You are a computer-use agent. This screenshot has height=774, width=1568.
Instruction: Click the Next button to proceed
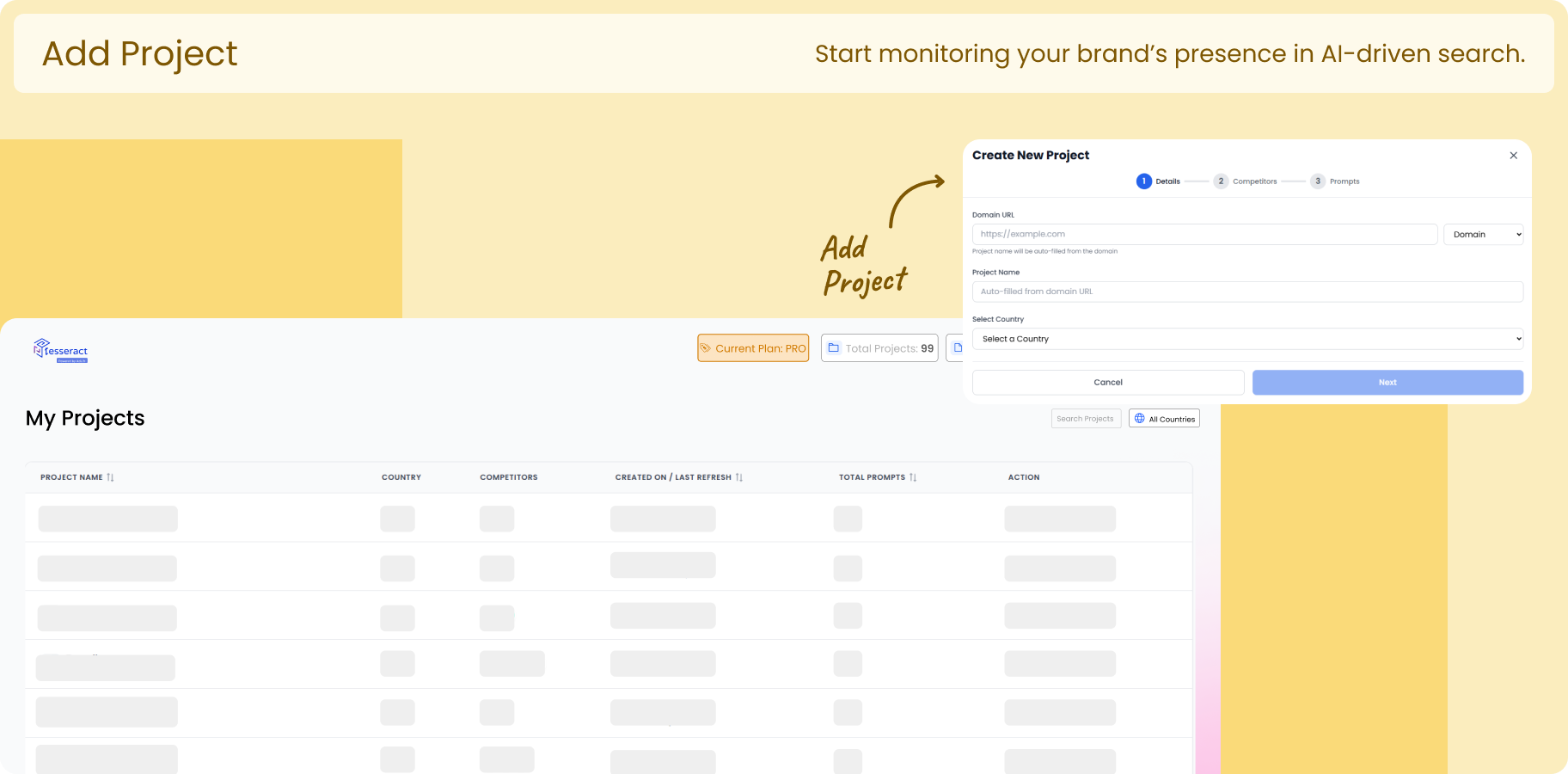pos(1387,382)
